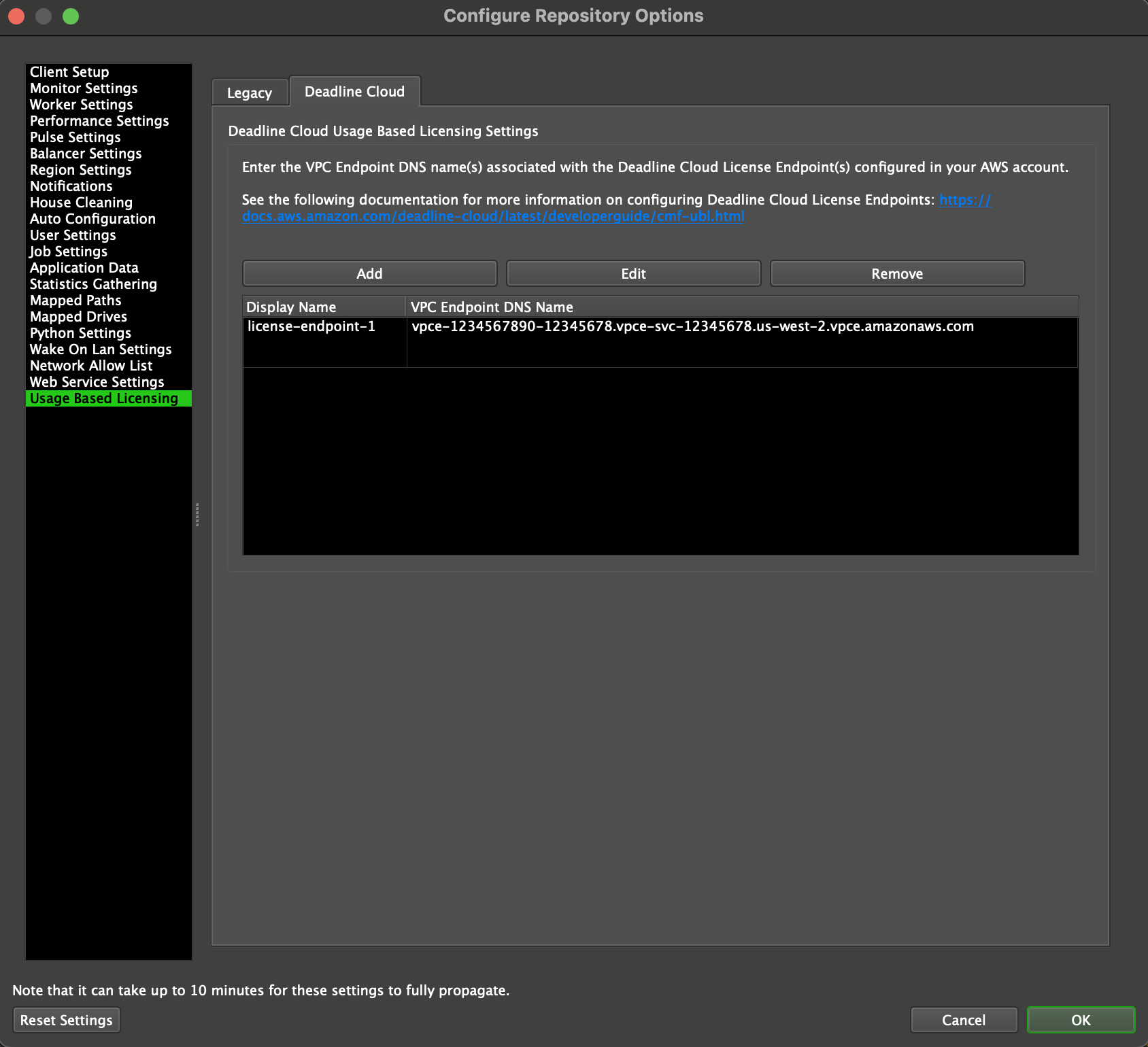The width and height of the screenshot is (1148, 1047).
Task: Open the Python Settings page
Action: (80, 332)
